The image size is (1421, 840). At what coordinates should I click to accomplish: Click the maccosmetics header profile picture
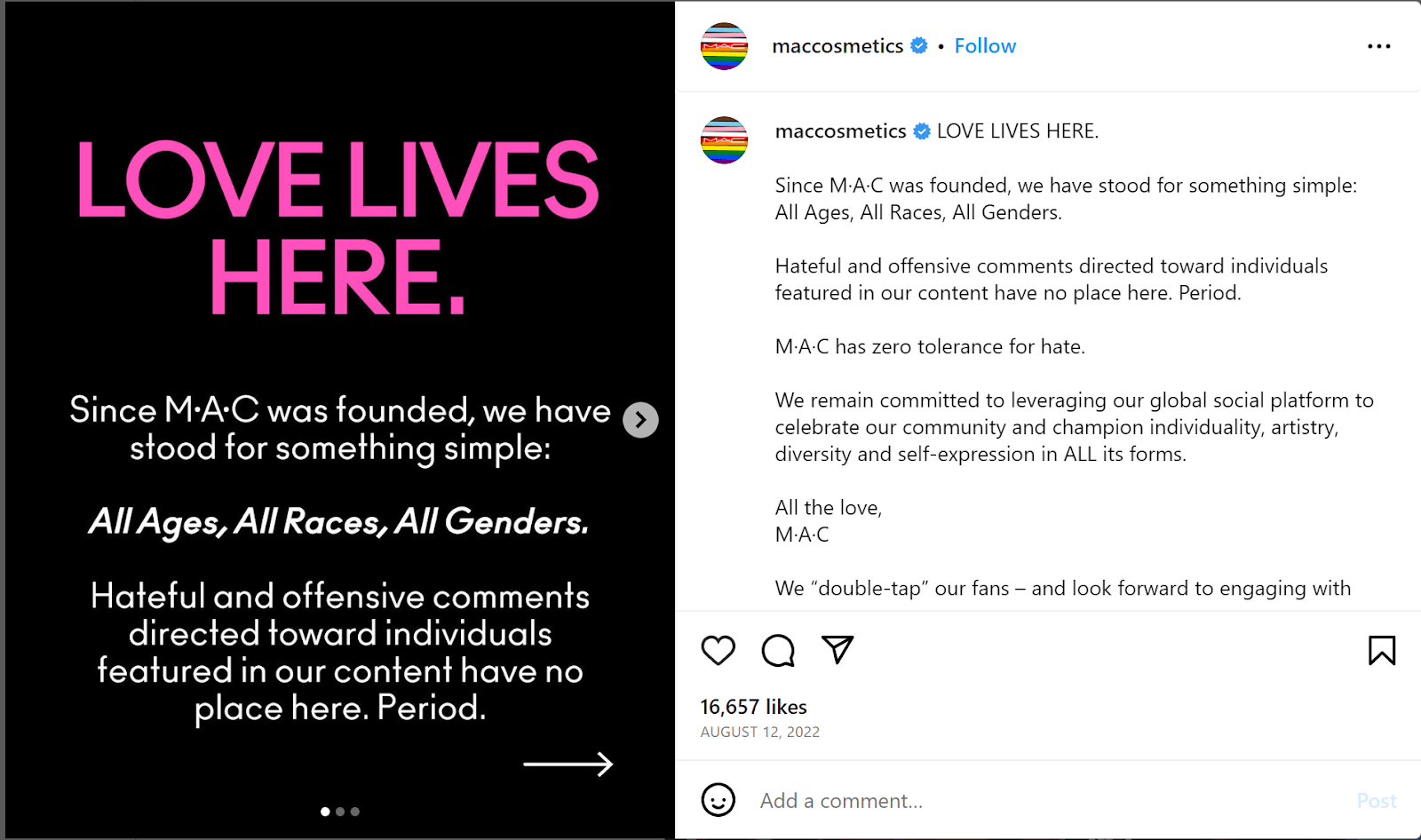pos(724,46)
